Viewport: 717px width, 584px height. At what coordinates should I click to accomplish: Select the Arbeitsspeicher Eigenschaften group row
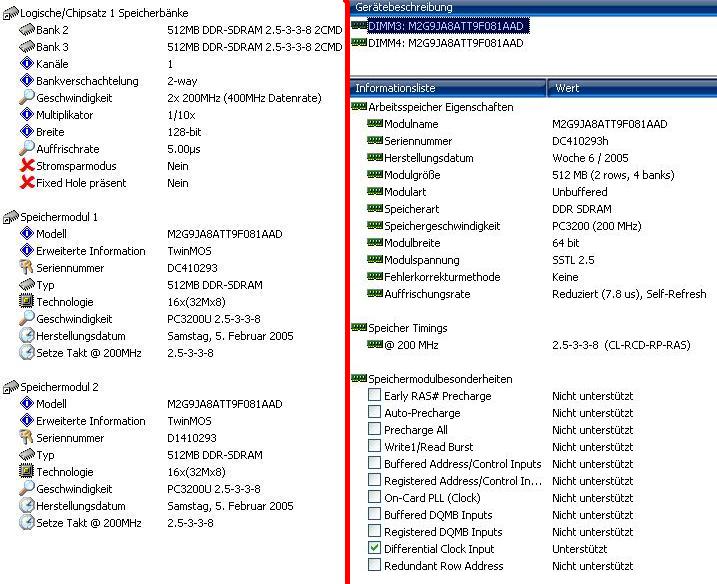click(441, 107)
